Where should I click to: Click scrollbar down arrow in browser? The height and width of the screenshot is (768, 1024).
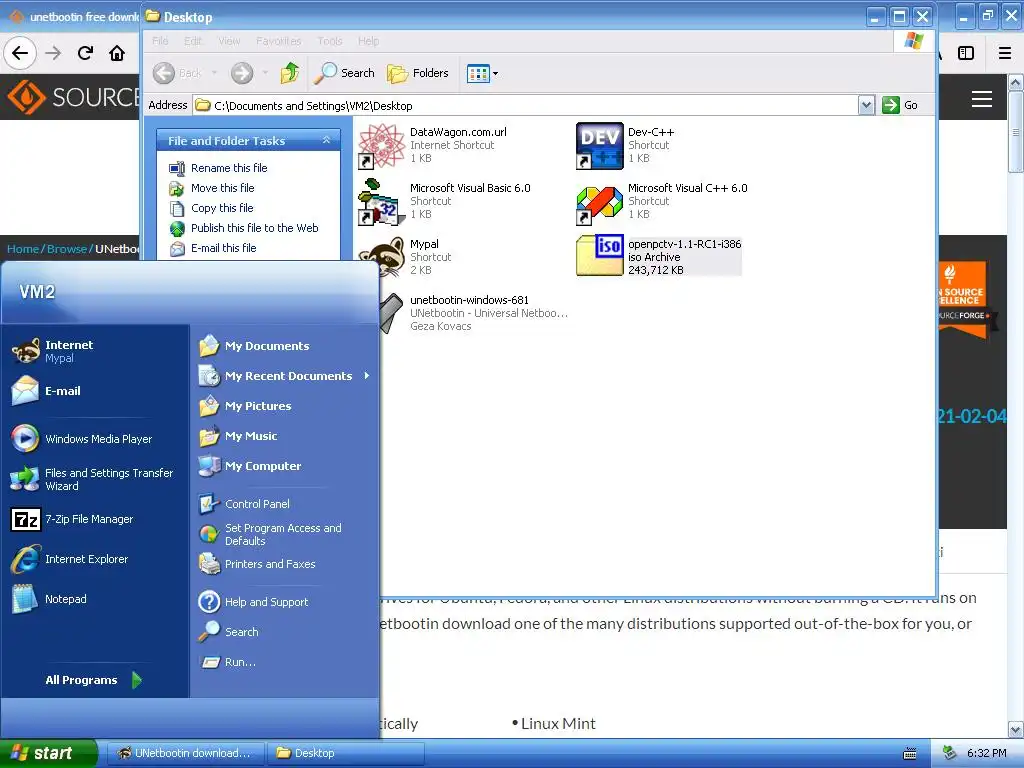point(1016,729)
